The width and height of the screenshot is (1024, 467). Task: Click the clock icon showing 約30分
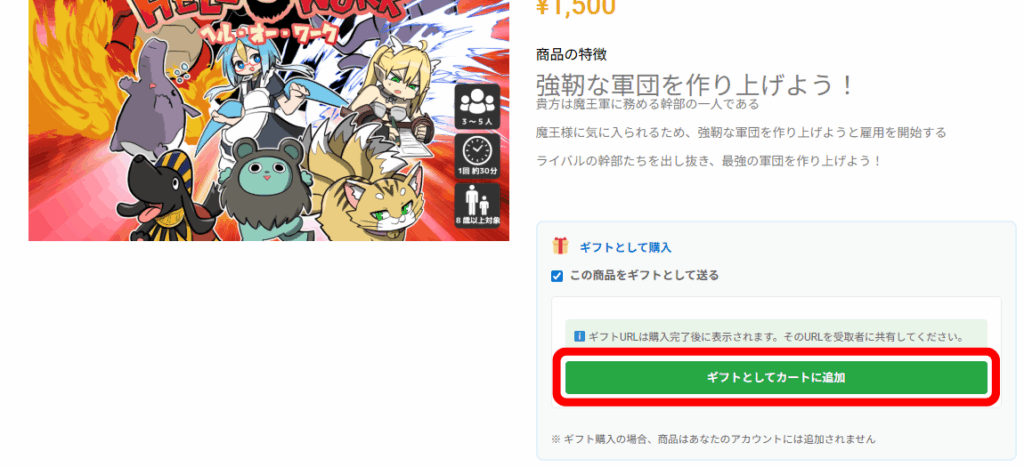pos(477,157)
